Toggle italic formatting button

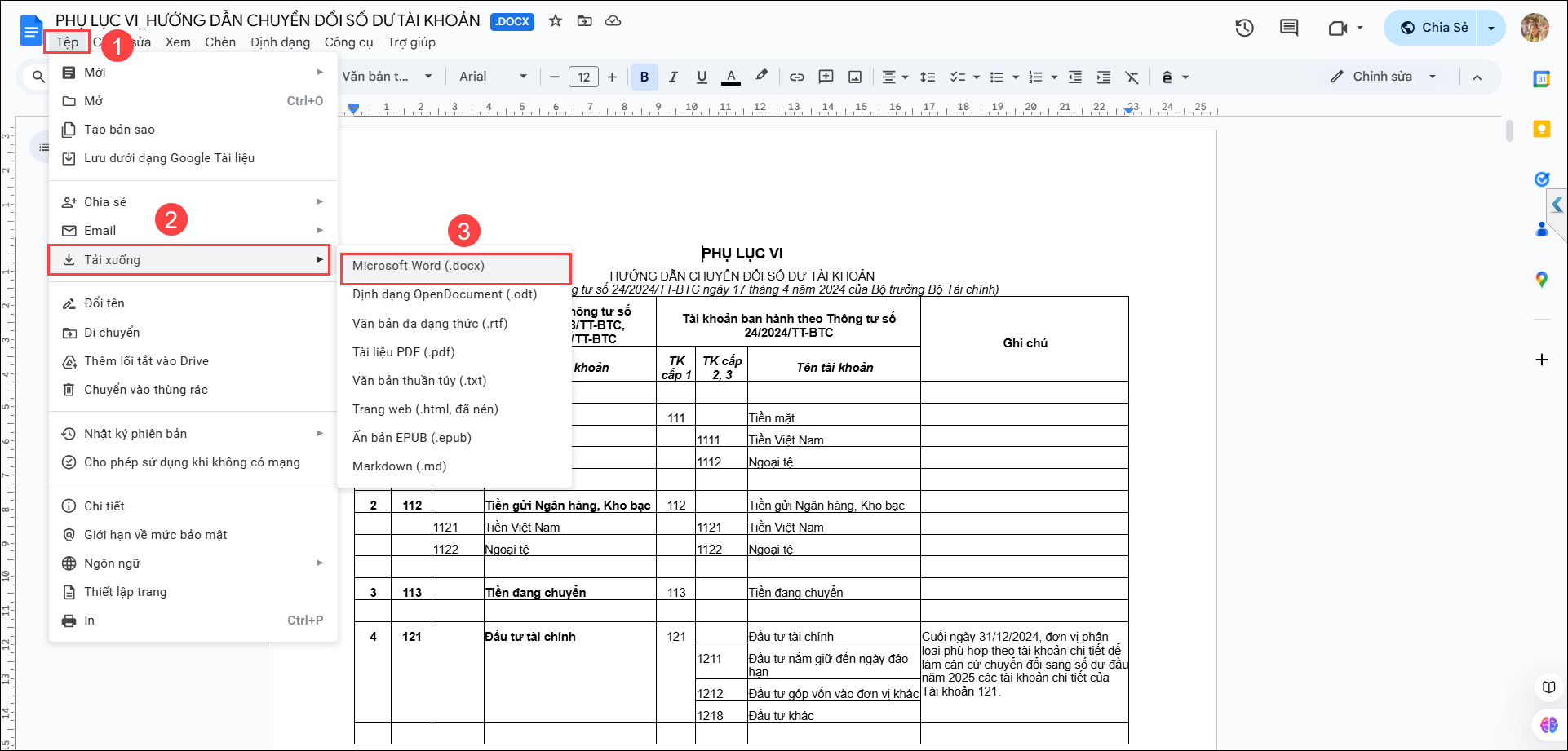coord(673,77)
